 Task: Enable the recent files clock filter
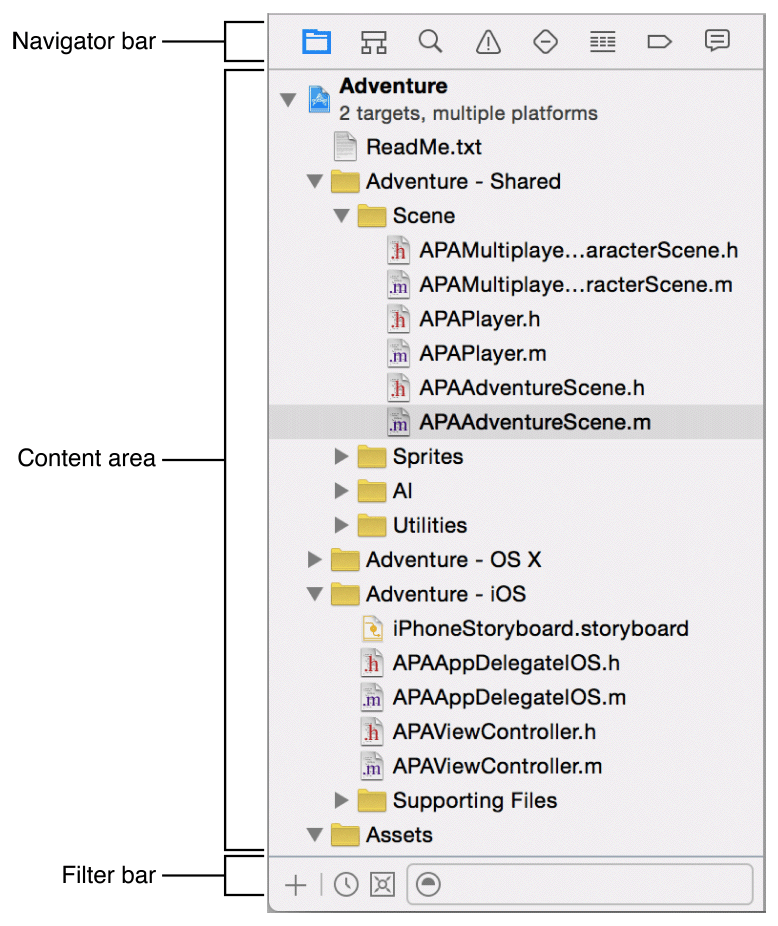345,884
